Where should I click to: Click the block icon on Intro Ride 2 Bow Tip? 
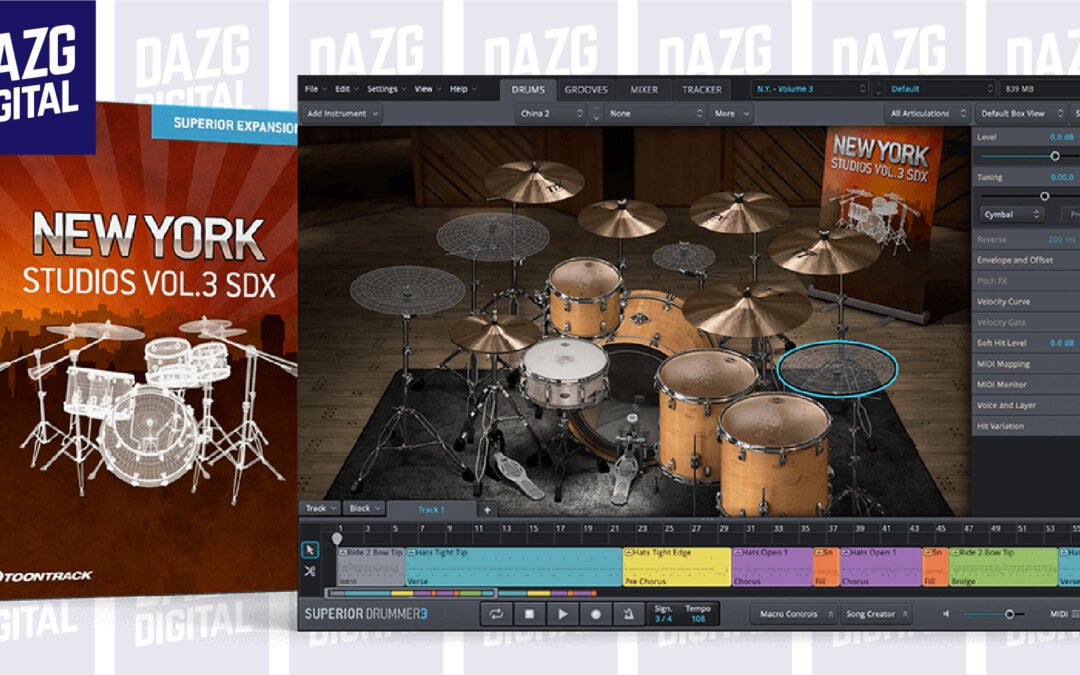coord(343,552)
